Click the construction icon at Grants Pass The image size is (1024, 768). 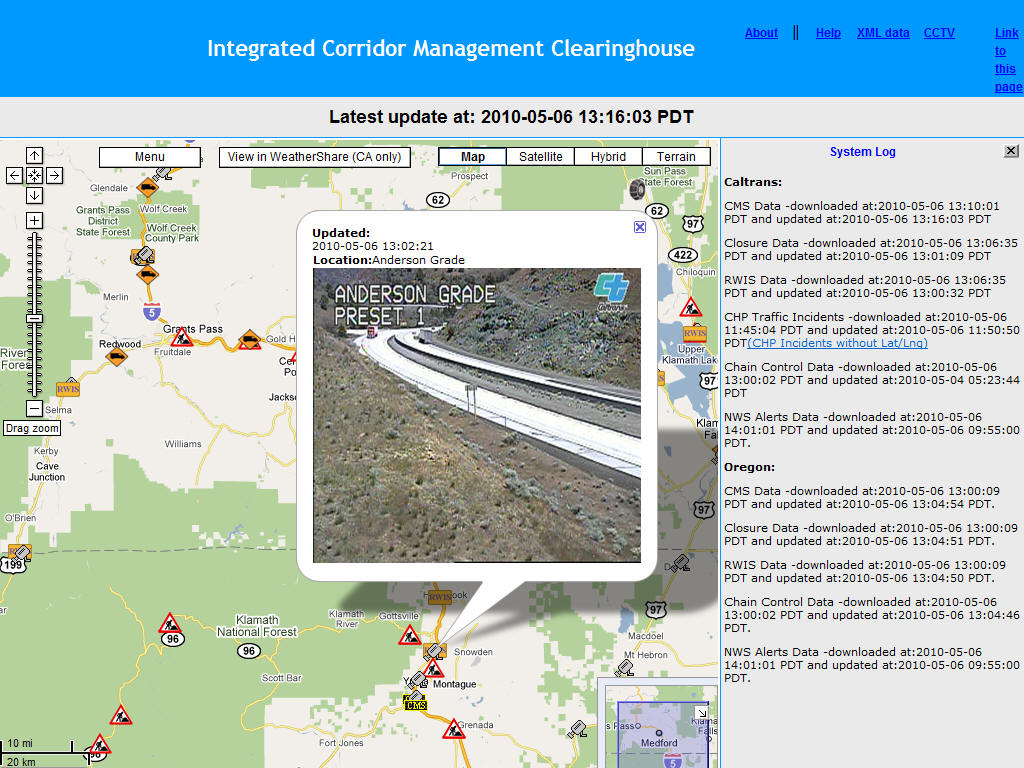point(182,338)
